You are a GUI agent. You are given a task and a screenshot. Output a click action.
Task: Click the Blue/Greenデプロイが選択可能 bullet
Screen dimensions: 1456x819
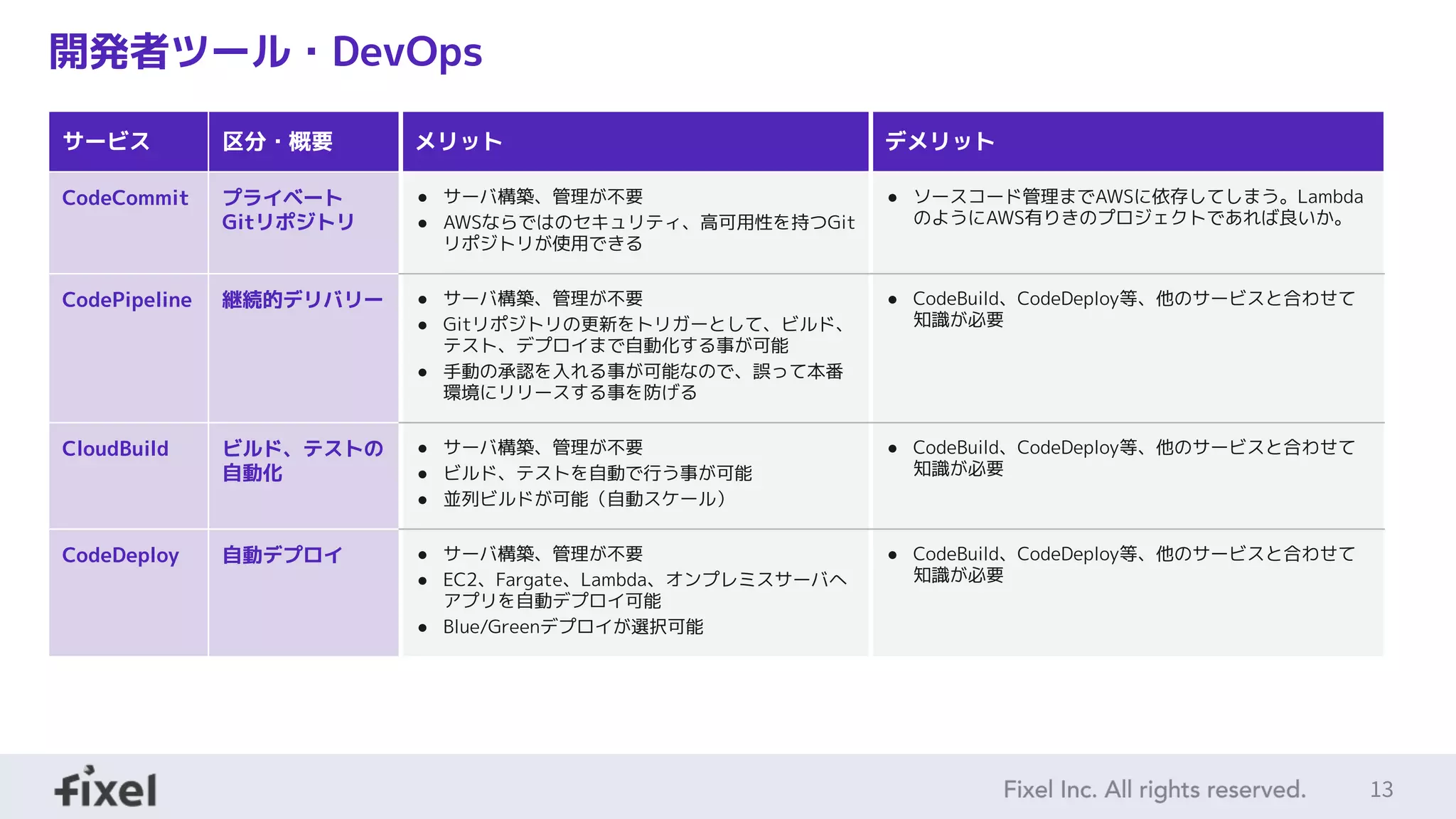tap(573, 626)
